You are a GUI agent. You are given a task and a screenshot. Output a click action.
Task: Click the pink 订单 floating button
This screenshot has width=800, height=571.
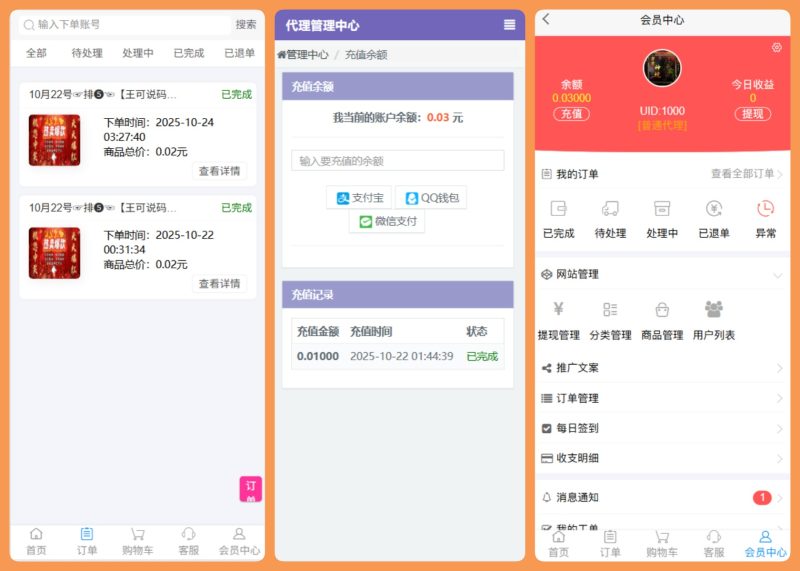click(251, 489)
